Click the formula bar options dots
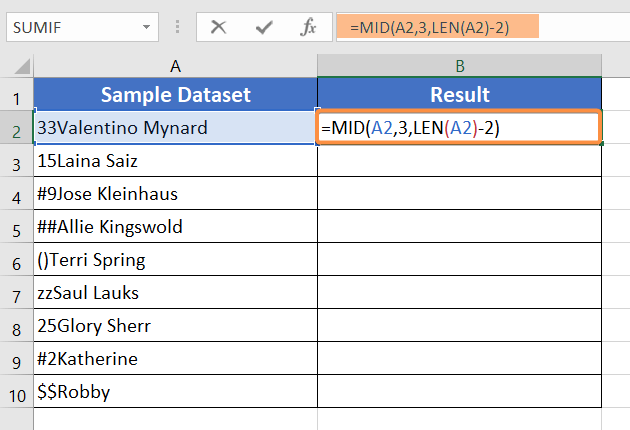The height and width of the screenshot is (430, 630). click(178, 27)
